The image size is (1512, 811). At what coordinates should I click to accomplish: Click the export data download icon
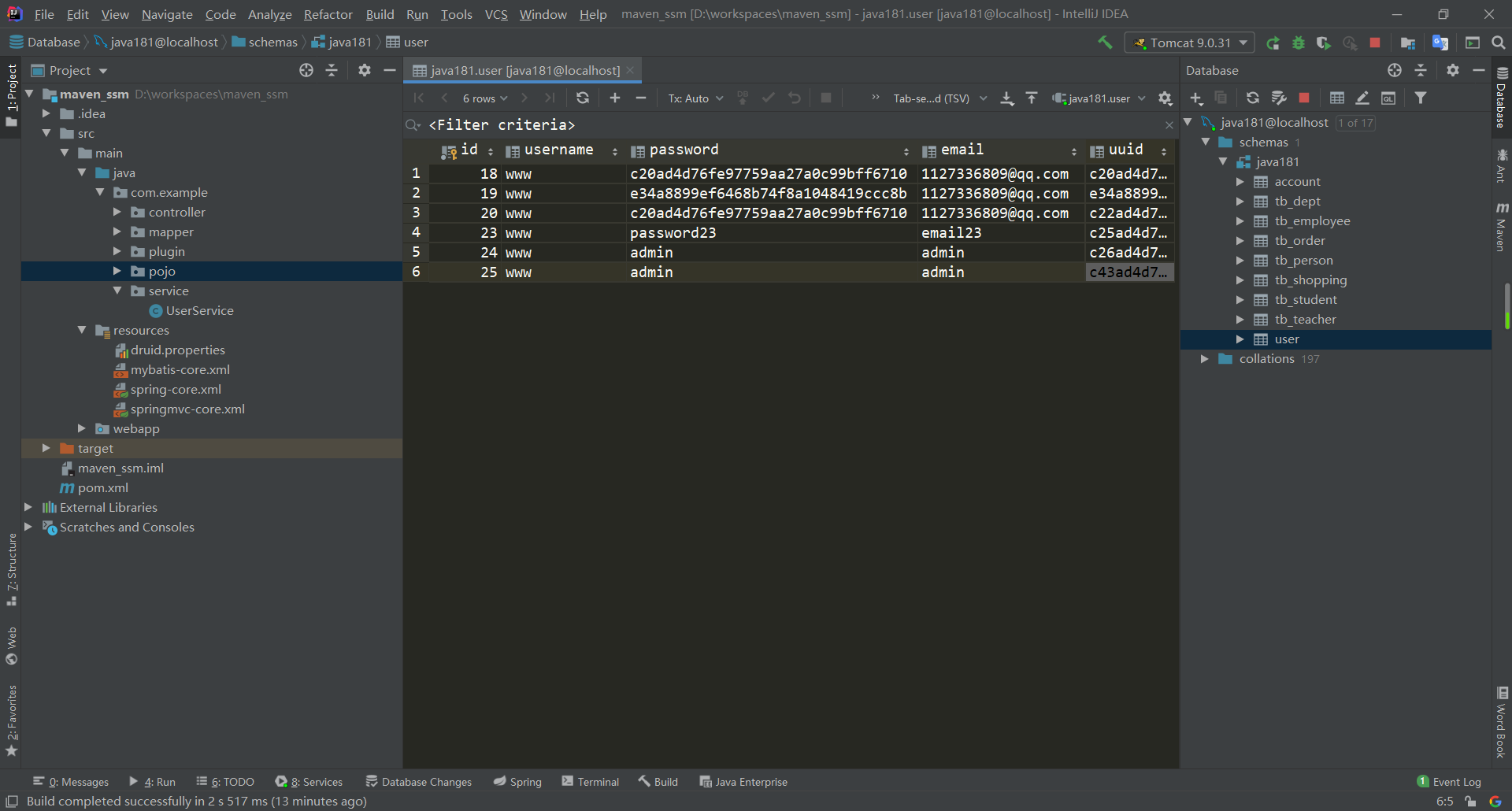pyautogui.click(x=1006, y=98)
